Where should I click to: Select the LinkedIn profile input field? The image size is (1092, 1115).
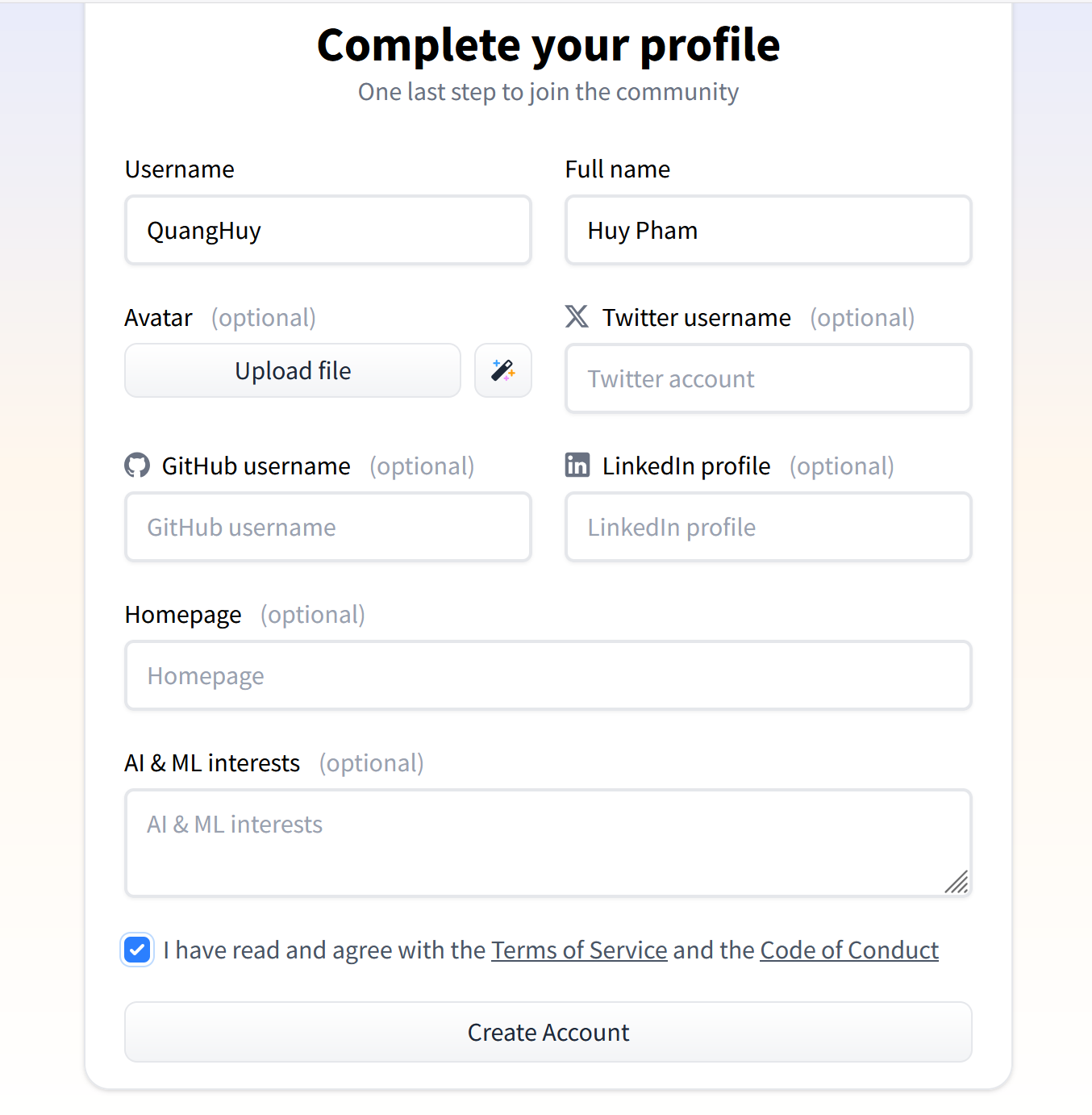coord(769,527)
